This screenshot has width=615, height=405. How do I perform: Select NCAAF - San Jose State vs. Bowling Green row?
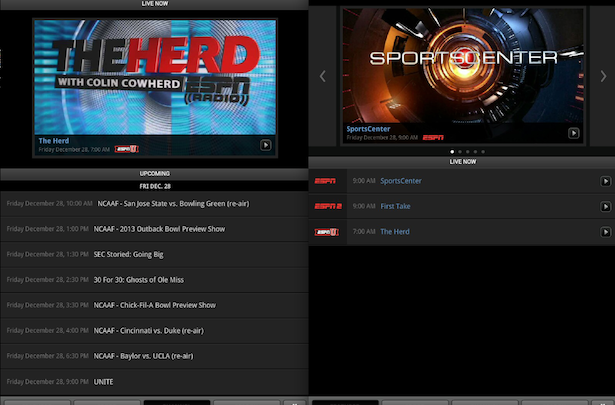click(x=154, y=204)
